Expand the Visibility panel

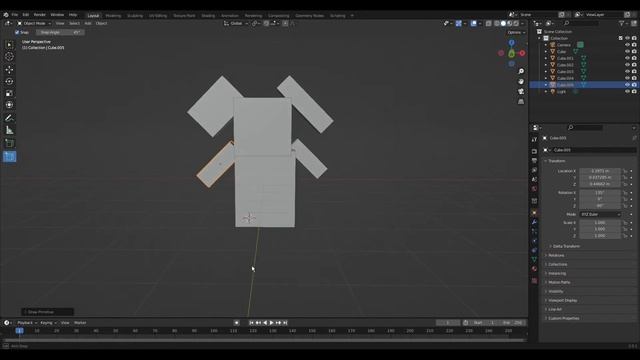coord(556,291)
